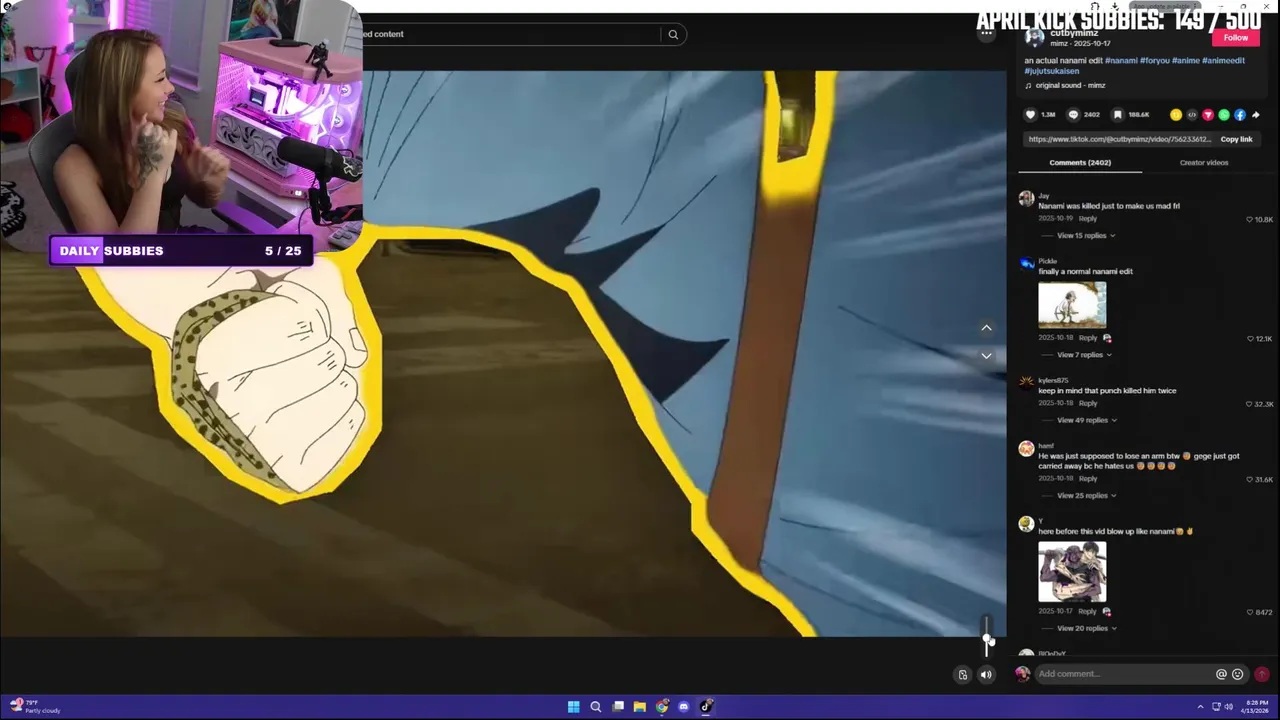
Task: Follow the cutbymimz account
Action: [x=1236, y=38]
